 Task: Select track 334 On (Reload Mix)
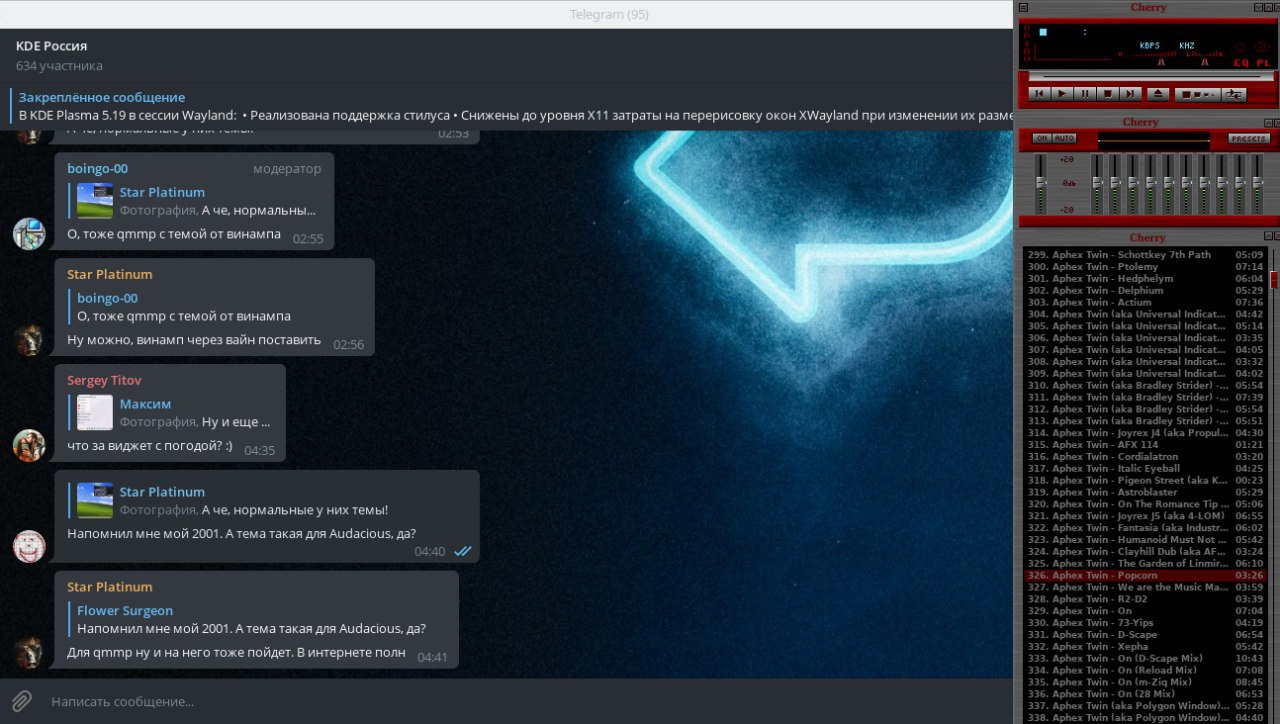click(1145, 670)
